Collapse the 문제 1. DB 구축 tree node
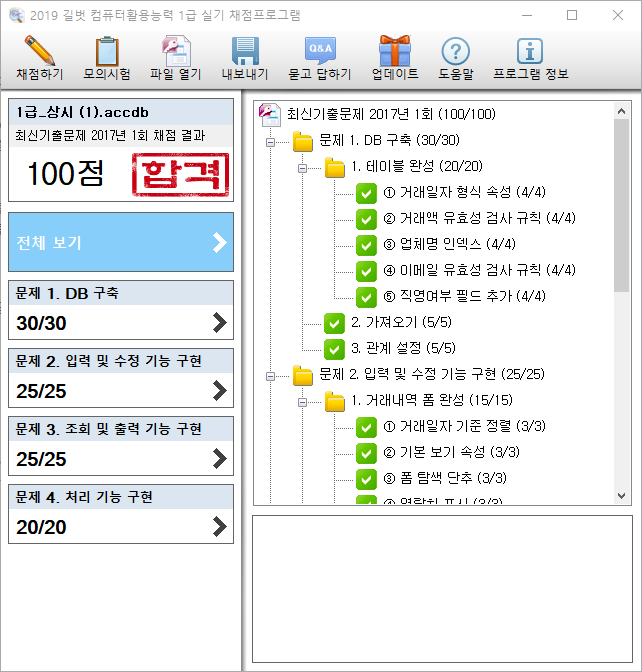 270,142
